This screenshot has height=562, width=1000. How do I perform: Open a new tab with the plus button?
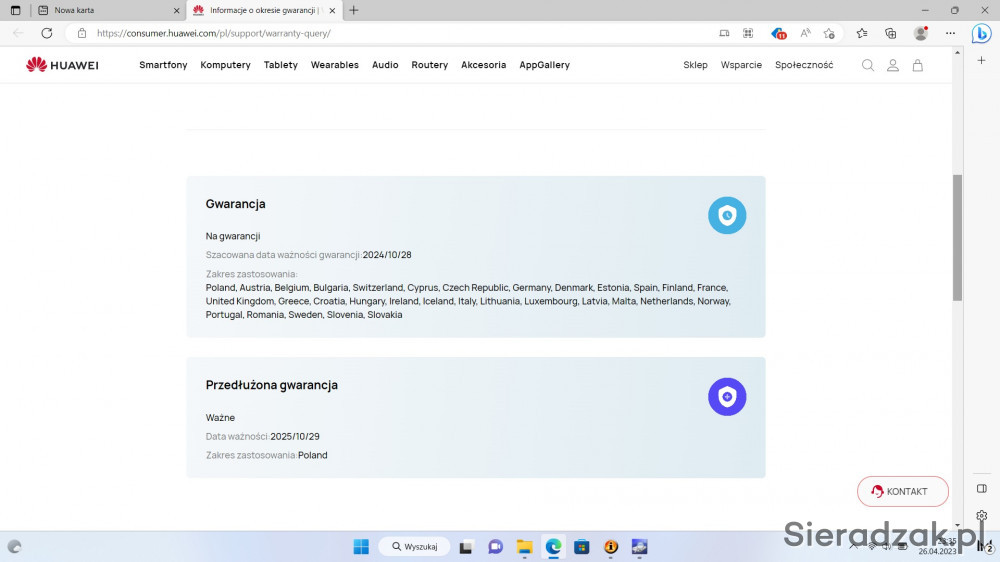pos(354,10)
